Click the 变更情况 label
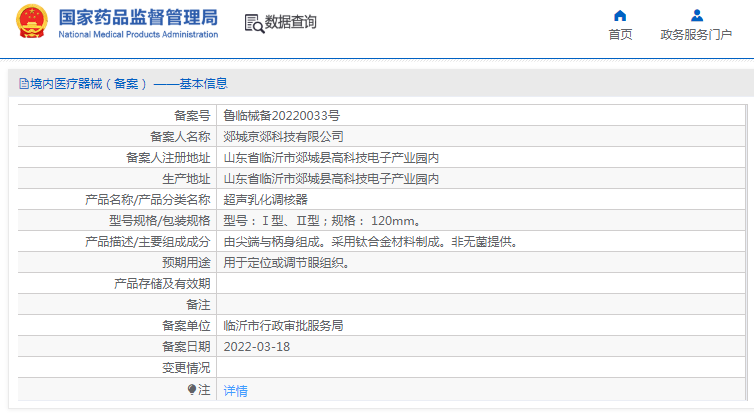The height and width of the screenshot is (417, 754). pos(186,368)
